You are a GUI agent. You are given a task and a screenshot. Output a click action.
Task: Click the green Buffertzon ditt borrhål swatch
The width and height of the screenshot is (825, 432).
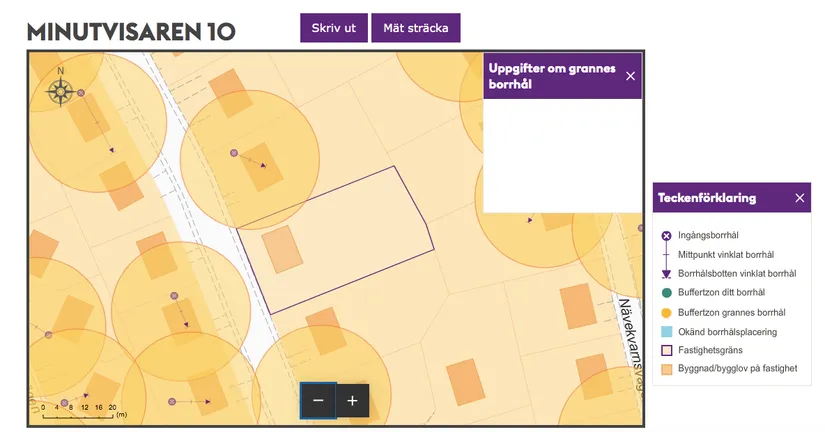(666, 293)
